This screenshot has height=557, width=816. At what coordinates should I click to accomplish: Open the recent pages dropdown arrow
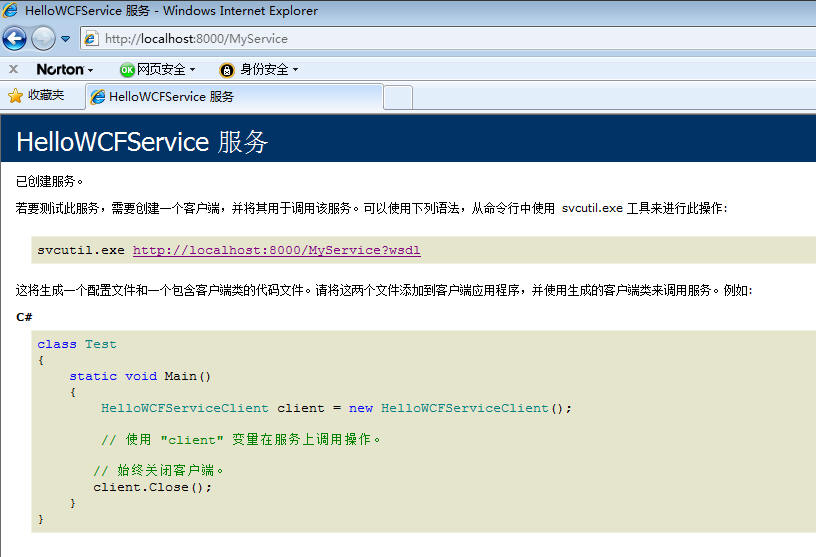pos(66,39)
